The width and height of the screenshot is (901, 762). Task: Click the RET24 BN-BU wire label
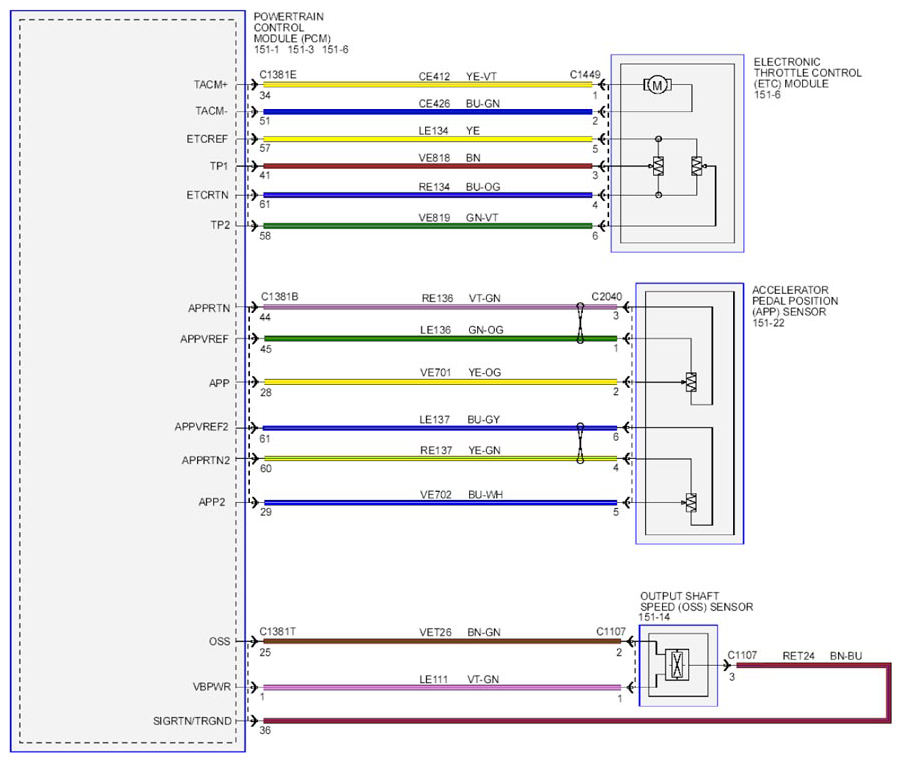822,656
